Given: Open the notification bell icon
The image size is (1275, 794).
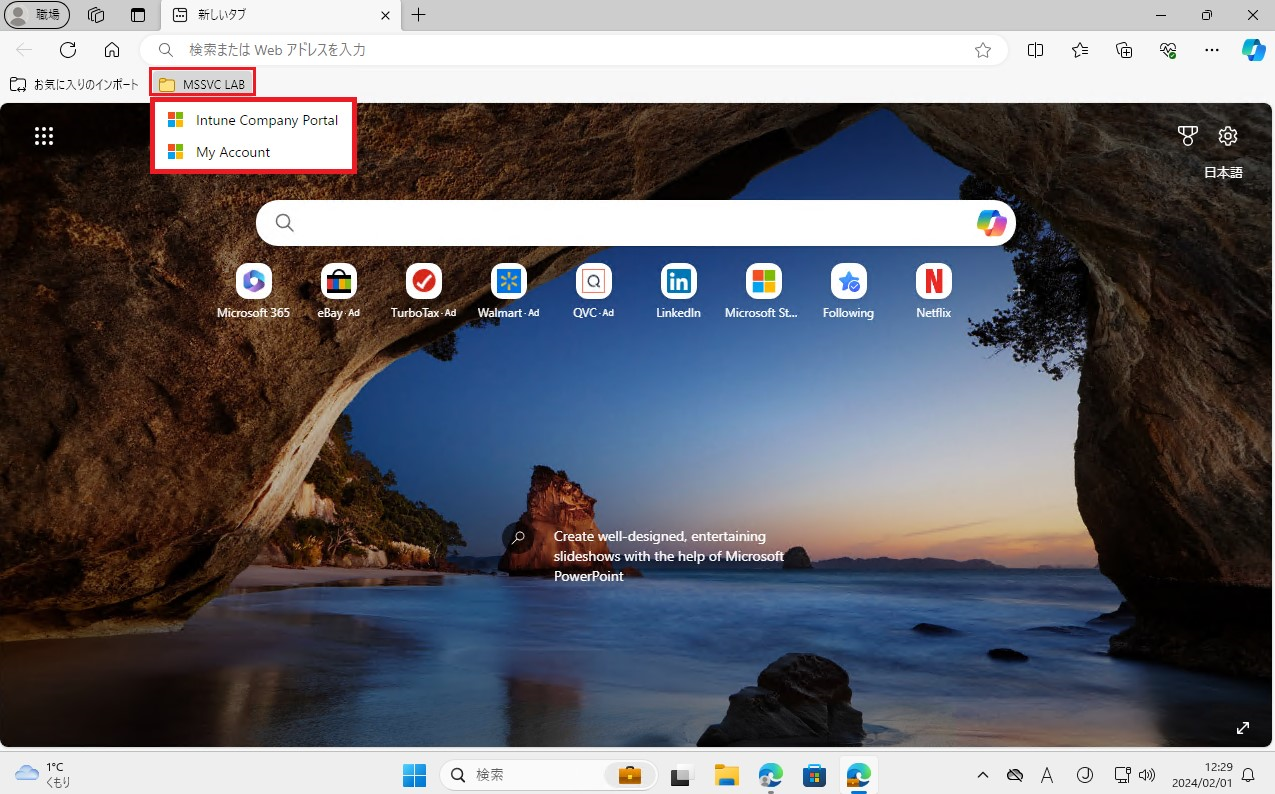Looking at the screenshot, I should 1247,775.
